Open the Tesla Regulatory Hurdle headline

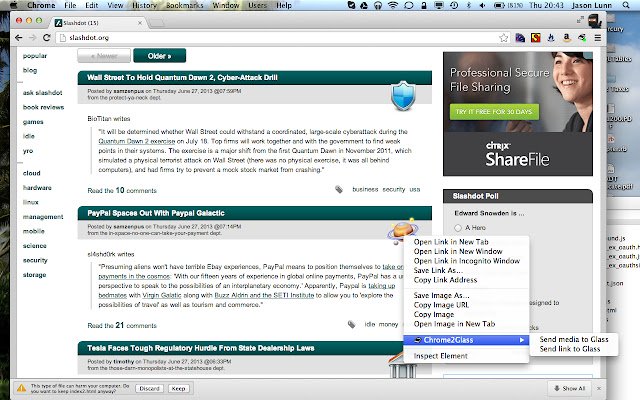pyautogui.click(x=200, y=348)
